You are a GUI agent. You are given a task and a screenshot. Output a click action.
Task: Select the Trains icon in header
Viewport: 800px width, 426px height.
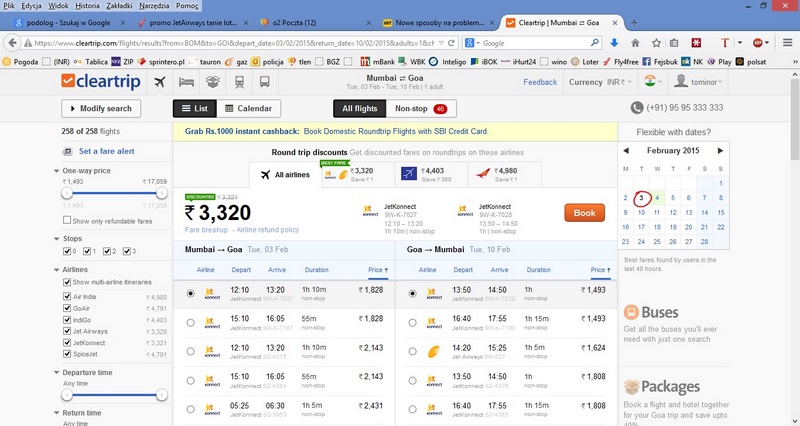pos(239,82)
